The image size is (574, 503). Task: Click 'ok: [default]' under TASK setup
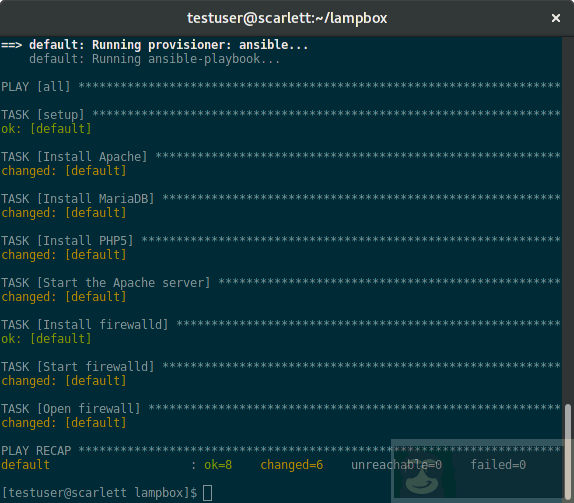click(46, 129)
